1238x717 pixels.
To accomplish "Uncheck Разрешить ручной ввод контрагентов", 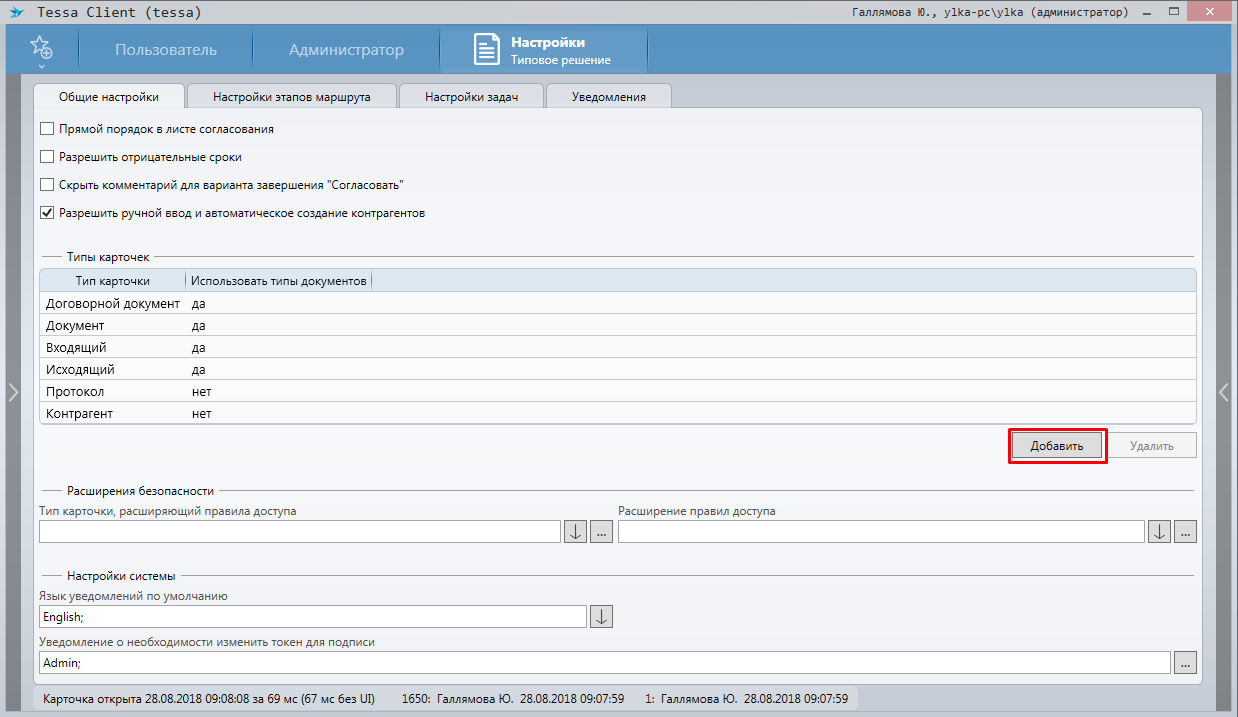I will [x=47, y=213].
